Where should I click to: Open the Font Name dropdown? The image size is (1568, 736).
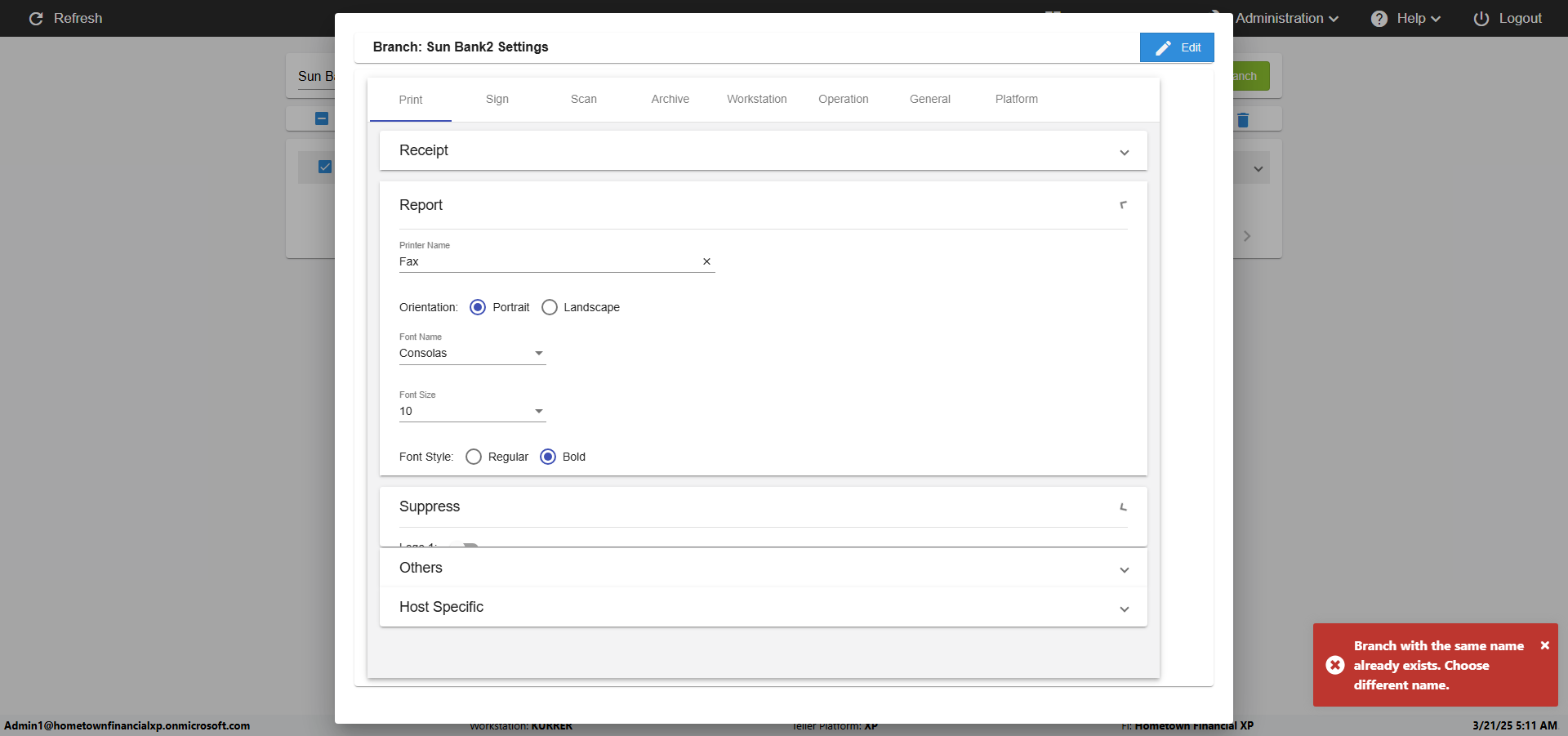point(471,353)
